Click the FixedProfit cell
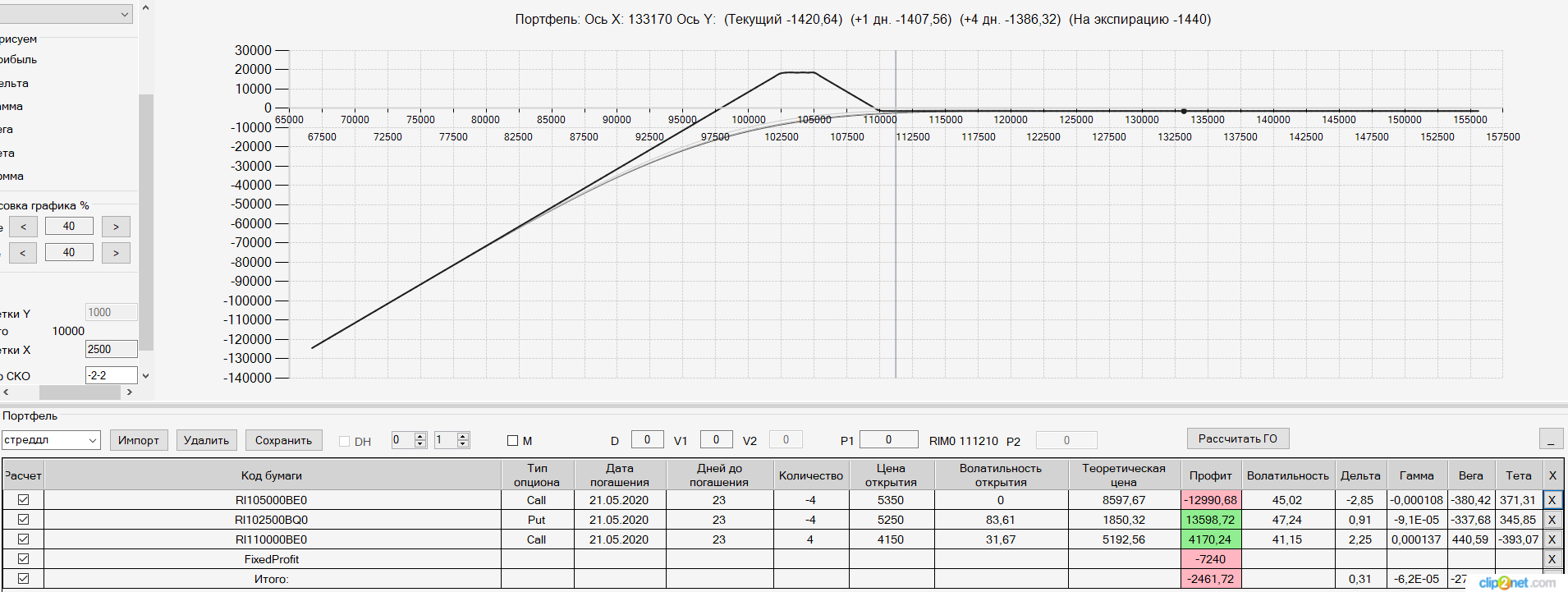This screenshot has width=1568, height=592. (272, 559)
